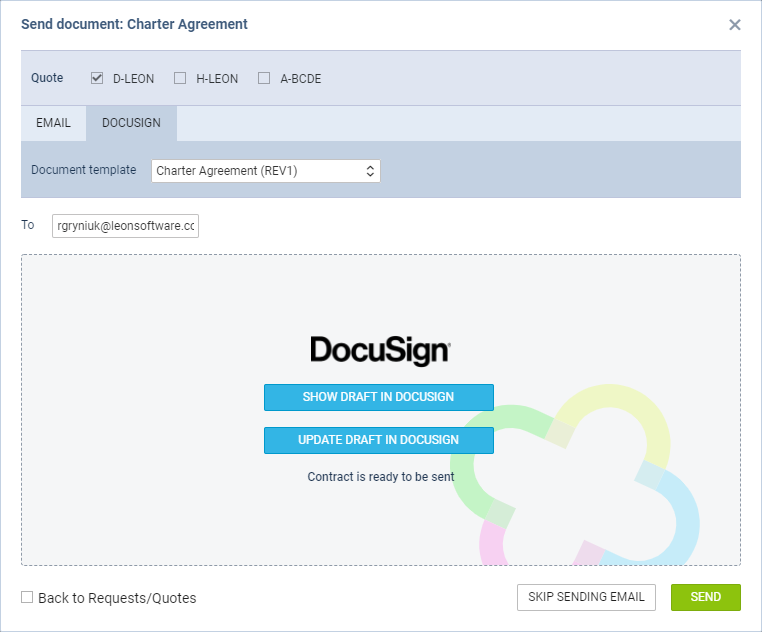Click the 'Document template' label
Screen dimensions: 762x632
pos(84,170)
